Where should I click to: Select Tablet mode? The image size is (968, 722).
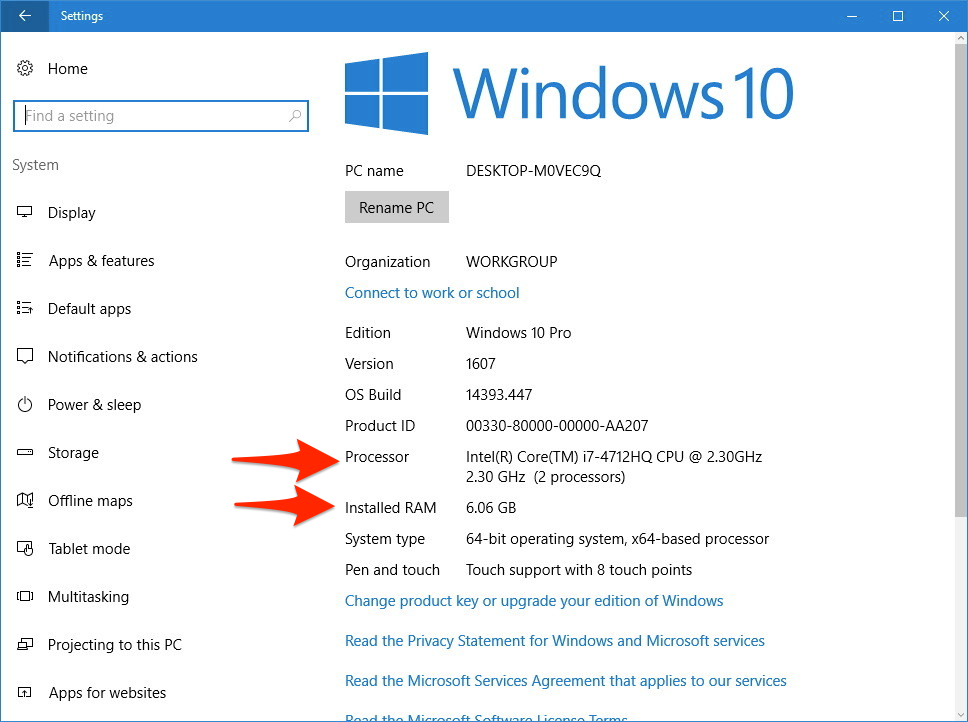point(90,549)
